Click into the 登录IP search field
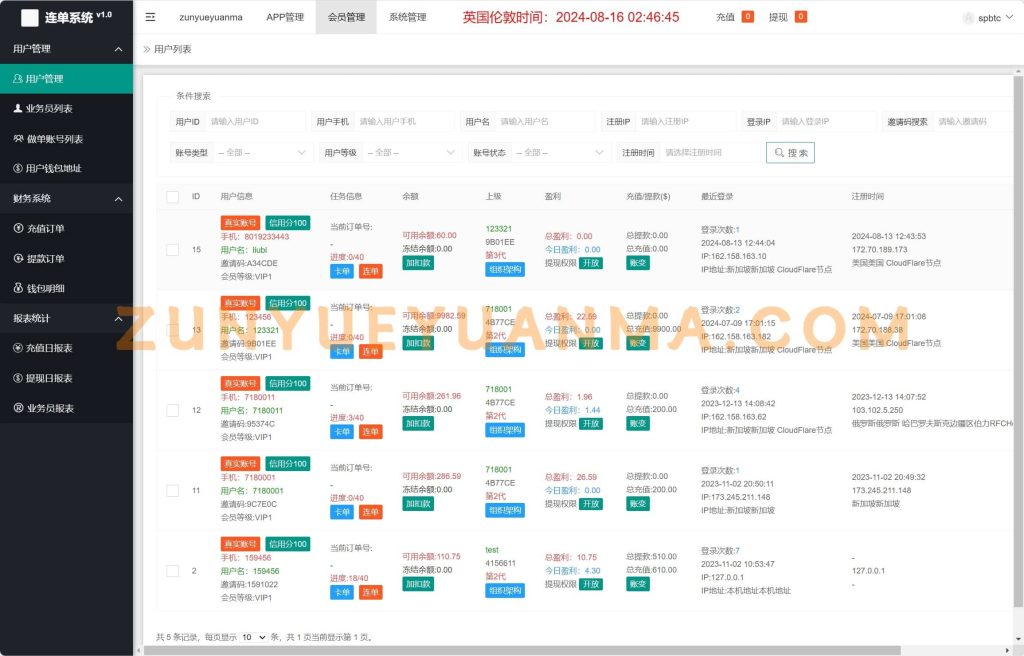The height and width of the screenshot is (656, 1024). pos(827,122)
